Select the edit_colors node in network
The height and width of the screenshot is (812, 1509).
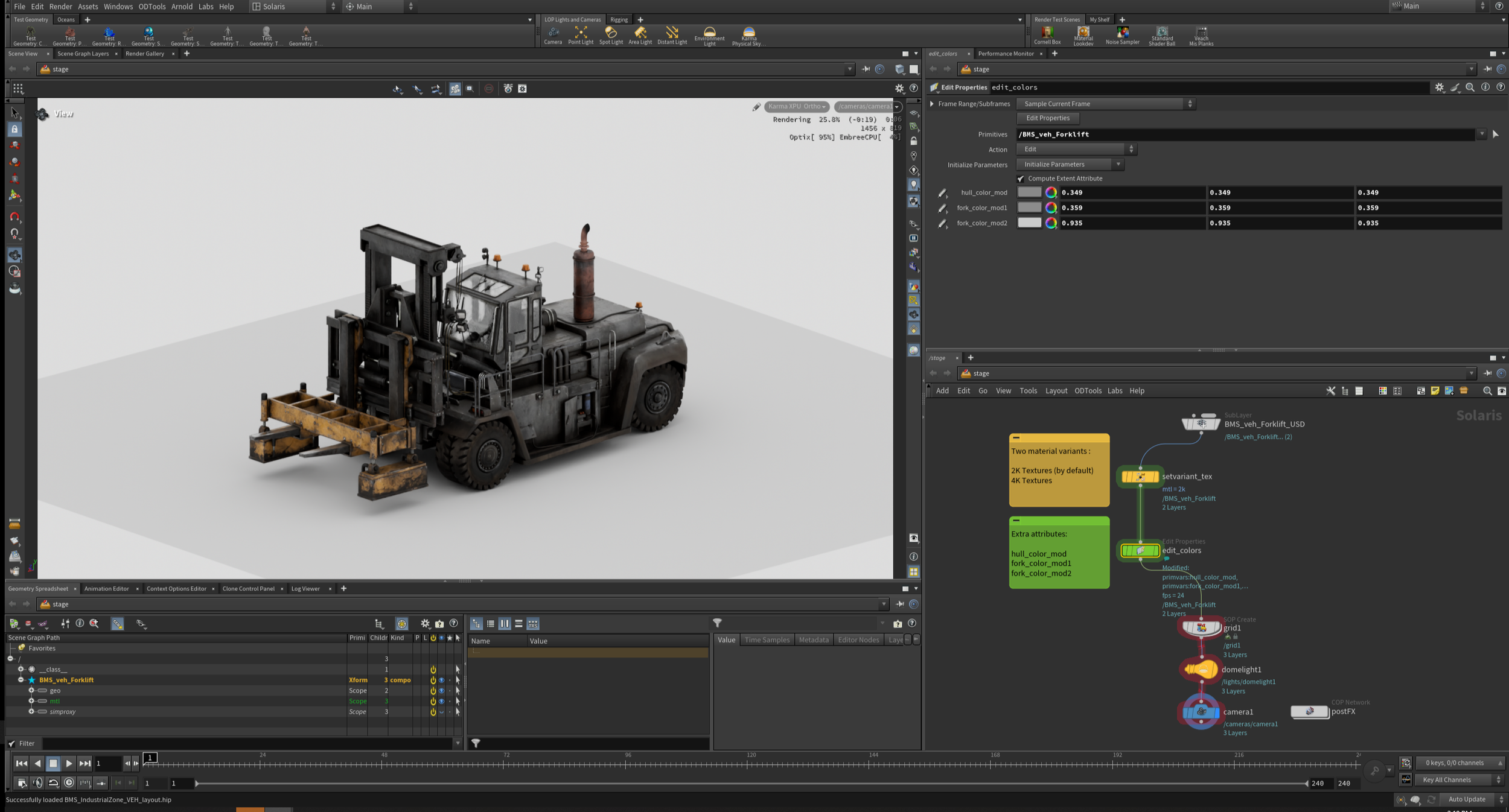[1140, 550]
